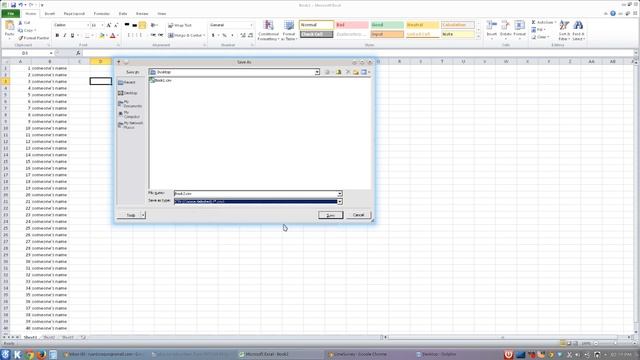
Task: Click the Back icon in the dialog toolbar
Action: pyautogui.click(x=327, y=72)
